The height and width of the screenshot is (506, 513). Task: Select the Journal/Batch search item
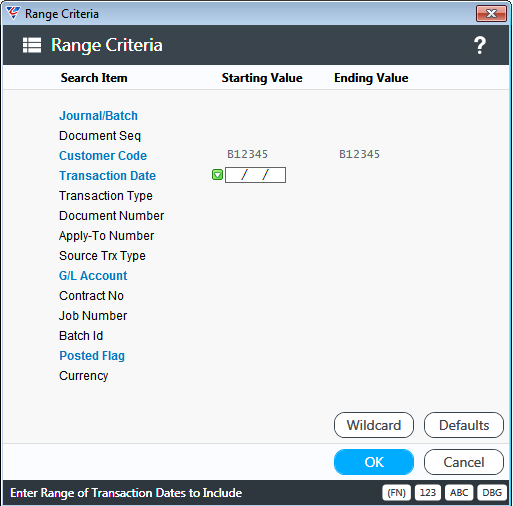98,116
